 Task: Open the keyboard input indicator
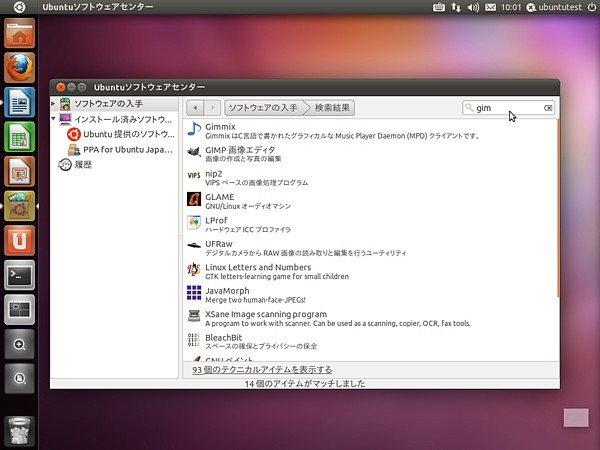(x=439, y=7)
